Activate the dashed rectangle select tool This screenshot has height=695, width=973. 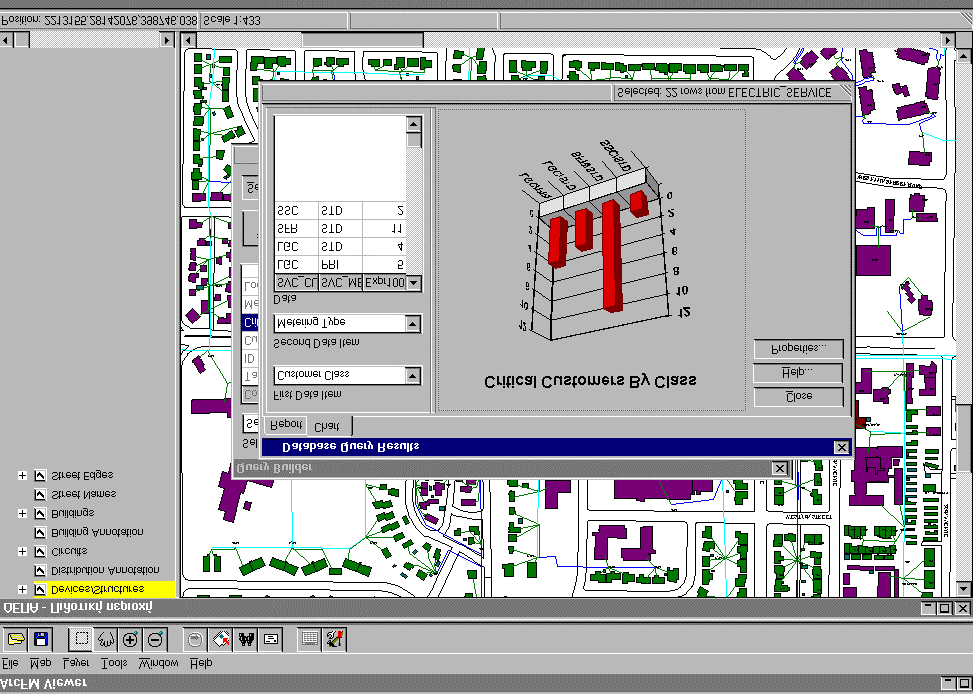click(x=81, y=639)
